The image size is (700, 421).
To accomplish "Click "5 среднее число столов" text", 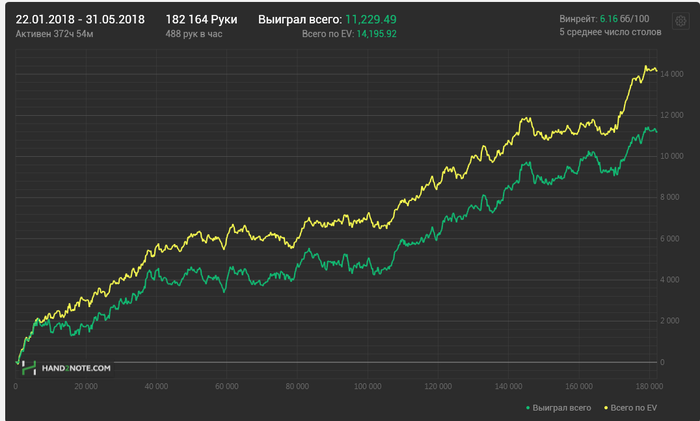I will pyautogui.click(x=610, y=32).
